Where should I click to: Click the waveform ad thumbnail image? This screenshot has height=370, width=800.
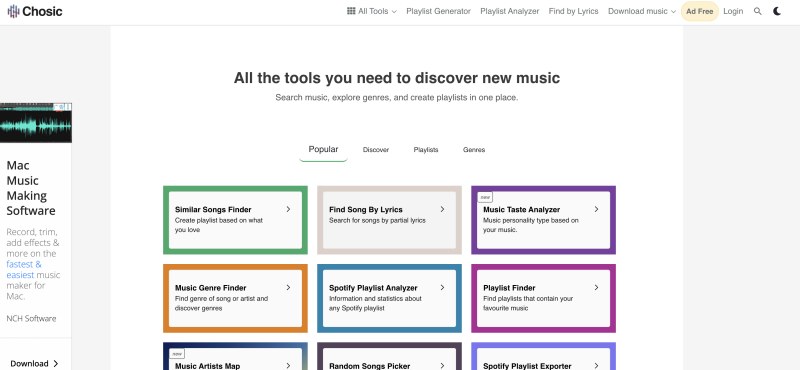(x=36, y=122)
